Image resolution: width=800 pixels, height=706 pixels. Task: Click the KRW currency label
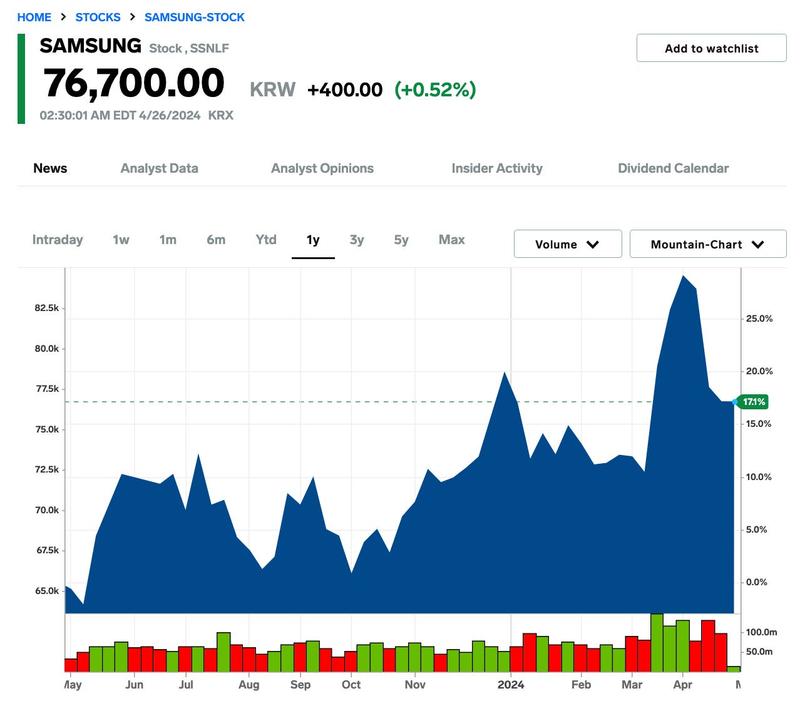click(x=272, y=90)
